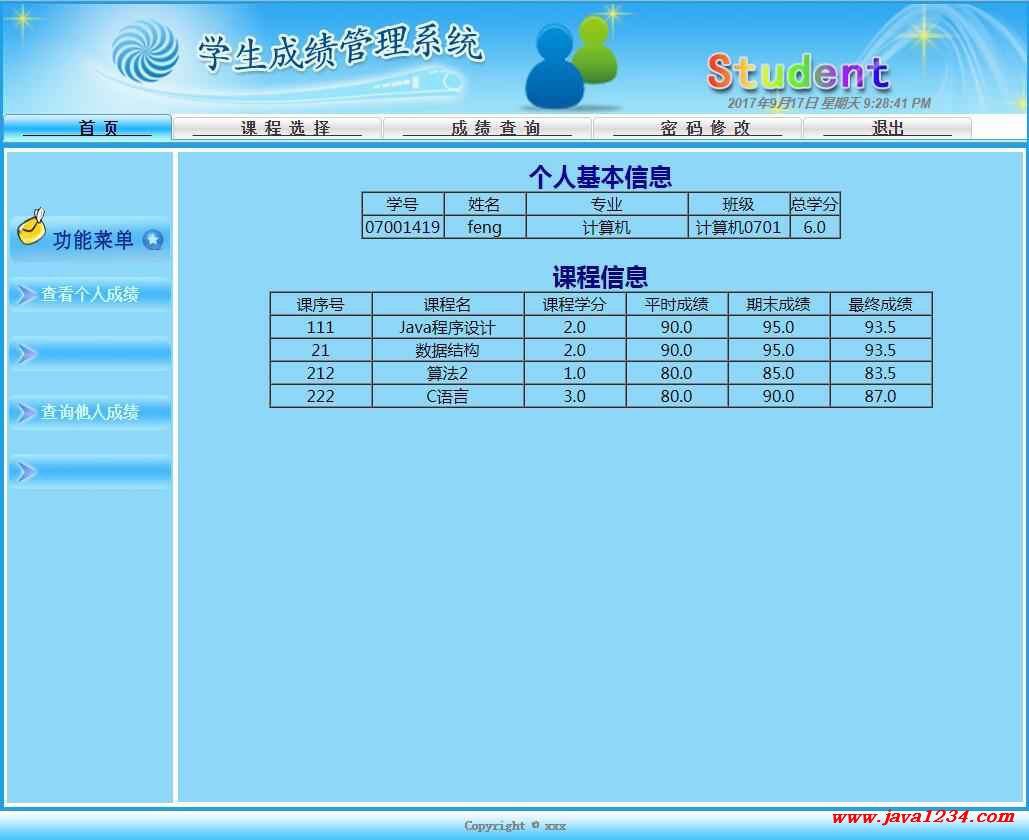Log out using the 退出 tab

click(887, 128)
